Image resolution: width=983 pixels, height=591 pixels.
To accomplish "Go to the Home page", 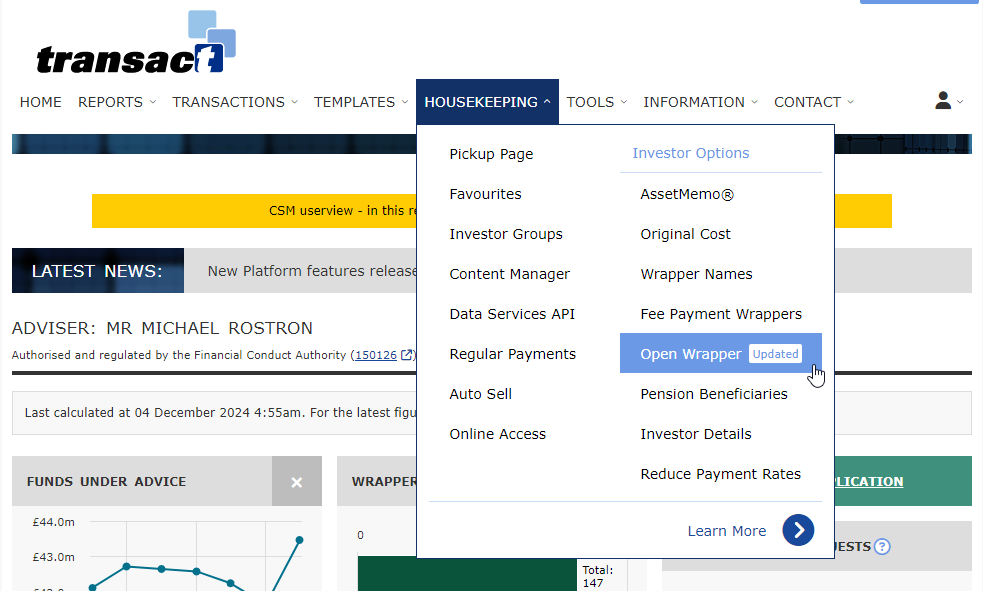I will [41, 102].
